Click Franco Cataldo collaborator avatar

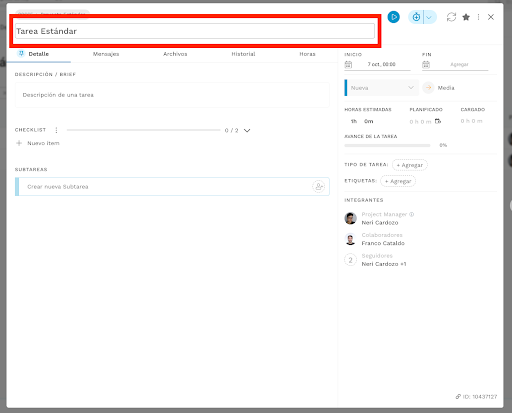[350, 239]
